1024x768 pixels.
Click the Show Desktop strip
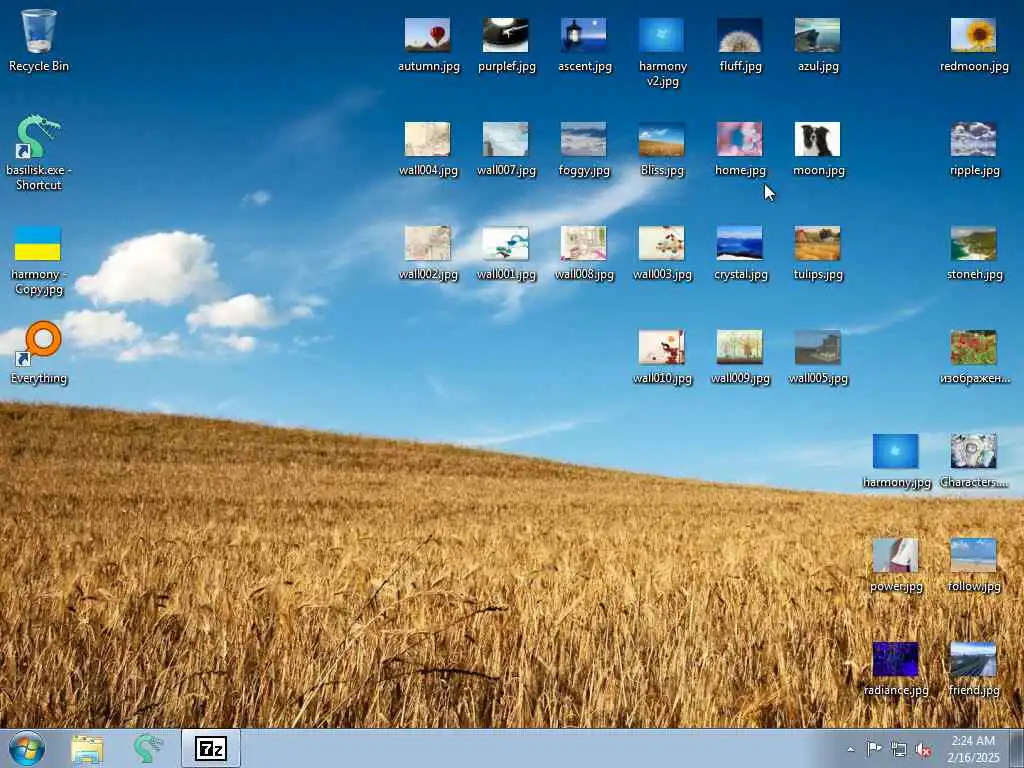point(1017,749)
